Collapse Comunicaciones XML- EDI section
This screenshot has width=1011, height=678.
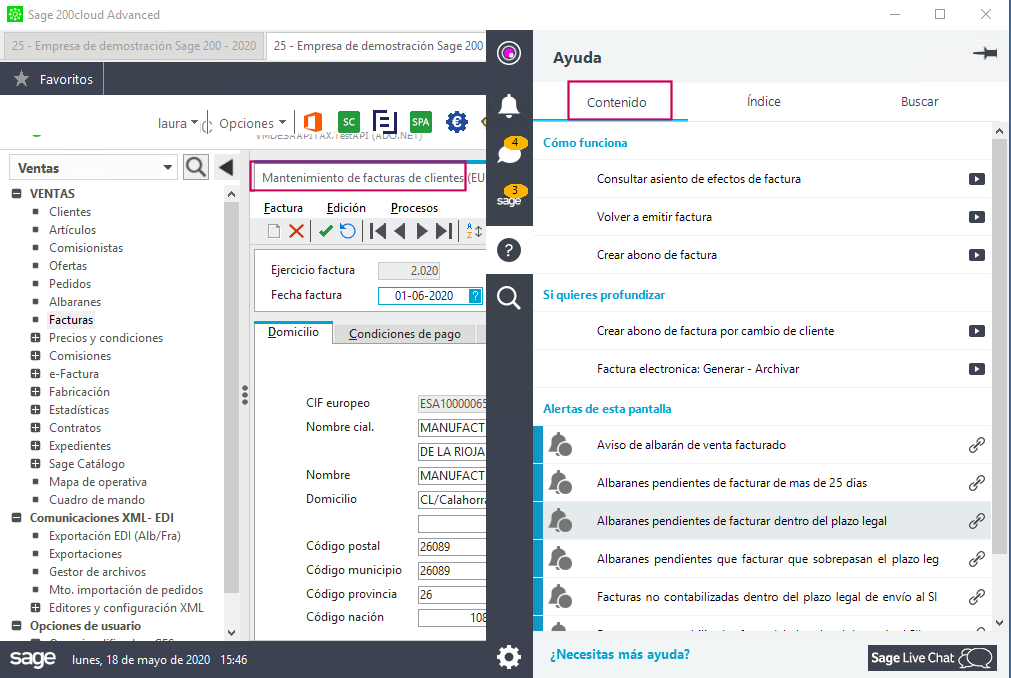[x=17, y=518]
